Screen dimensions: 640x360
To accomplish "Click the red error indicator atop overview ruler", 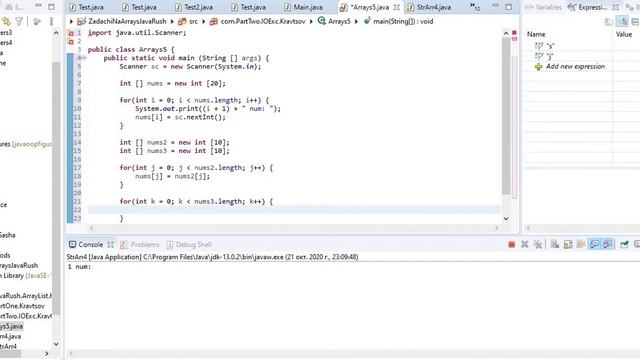I will tap(514, 33).
